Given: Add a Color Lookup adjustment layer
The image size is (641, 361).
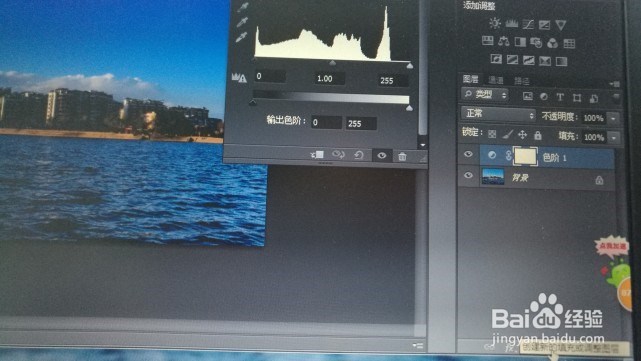Looking at the screenshot, I should 569,43.
